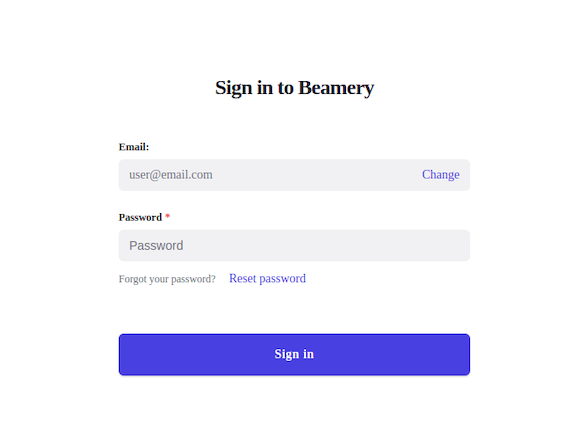Click the "Sign in to Beamery" heading
Viewport: 573px width, 425px height.
click(294, 88)
